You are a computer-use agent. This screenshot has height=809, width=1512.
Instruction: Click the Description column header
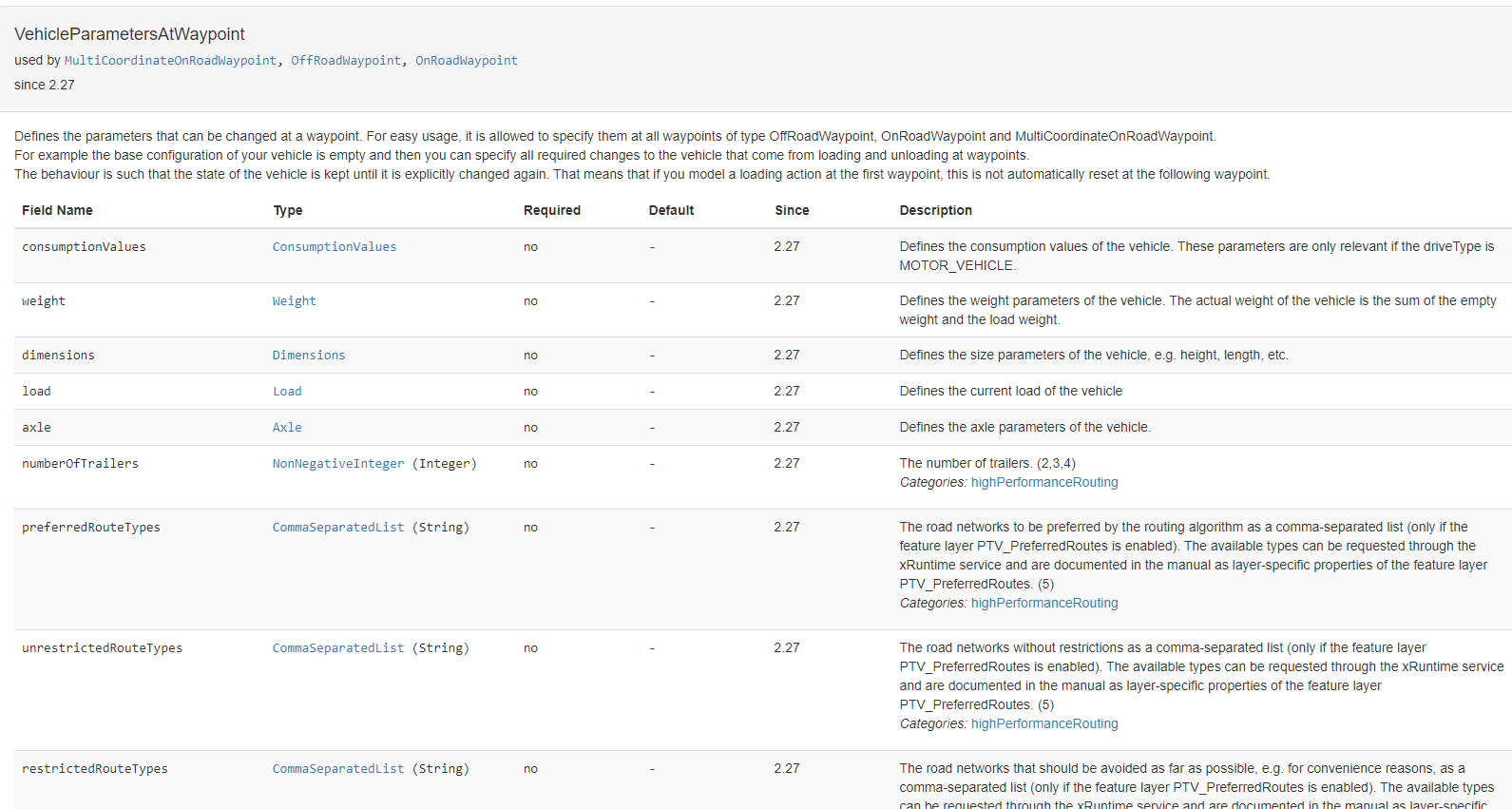(935, 211)
